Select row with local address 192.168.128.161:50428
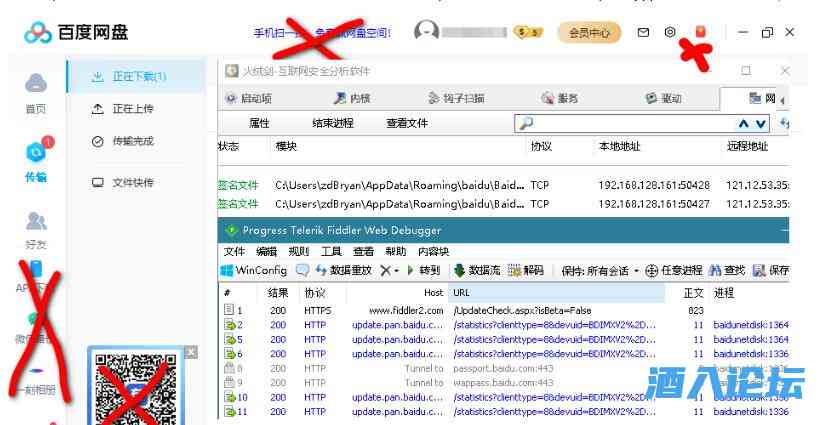The height and width of the screenshot is (425, 819). pyautogui.click(x=504, y=185)
